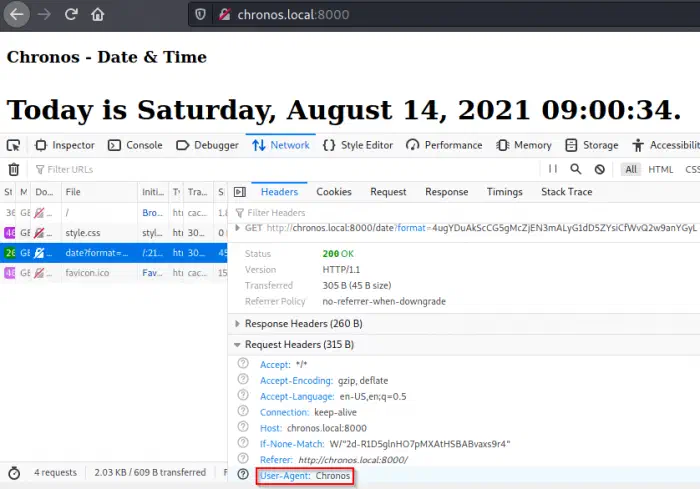Open the Cookies details tab
The width and height of the screenshot is (700, 489).
334,192
